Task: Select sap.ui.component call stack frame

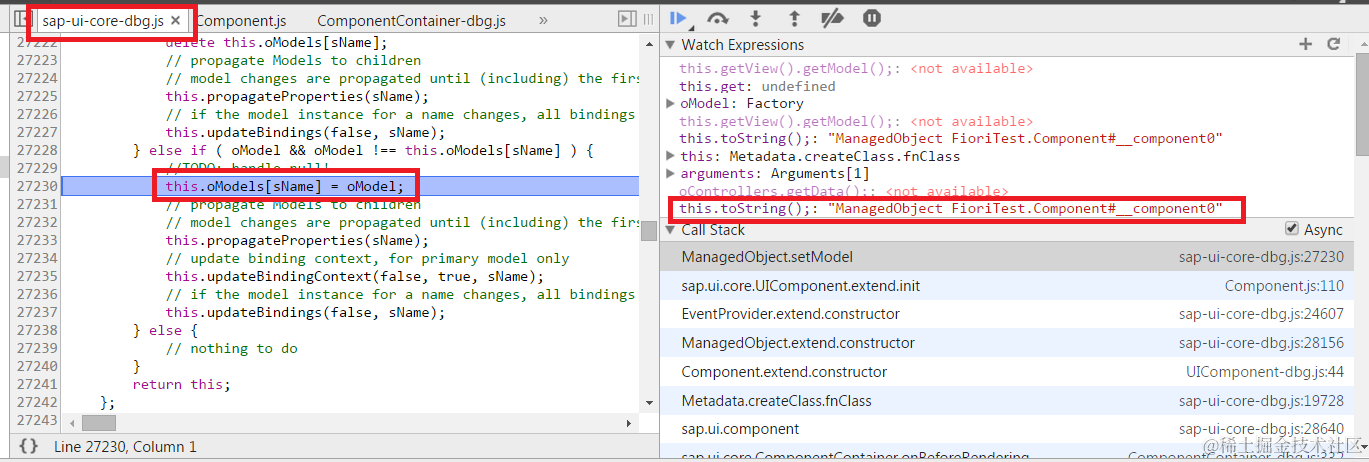Action: pos(1008,429)
